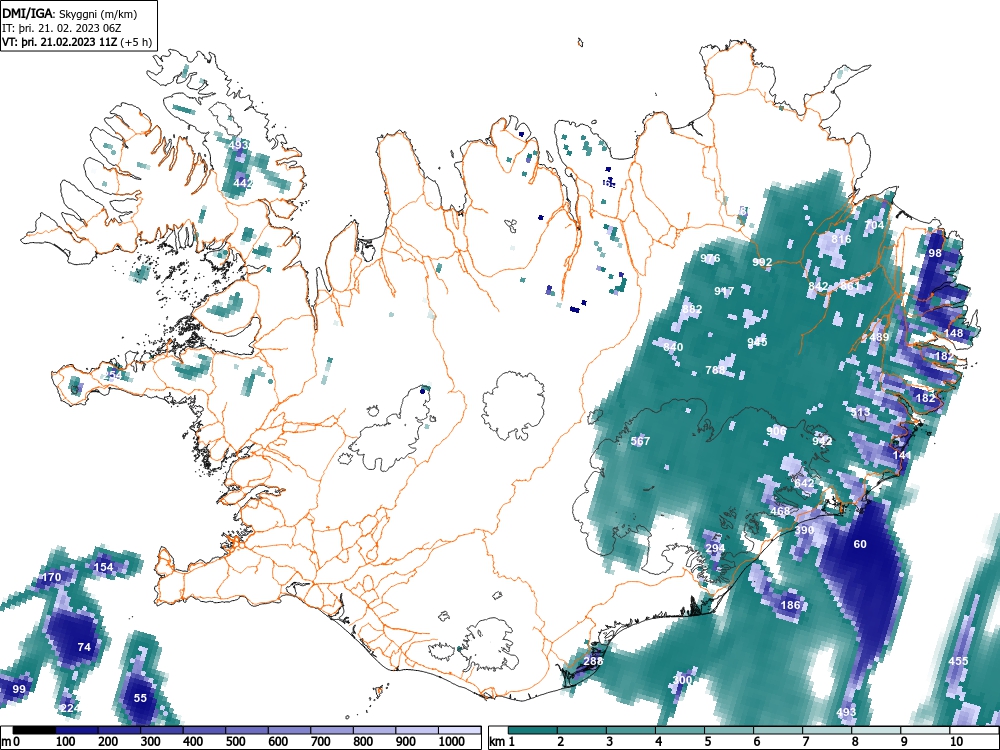Click the visibility value 186

tap(790, 605)
